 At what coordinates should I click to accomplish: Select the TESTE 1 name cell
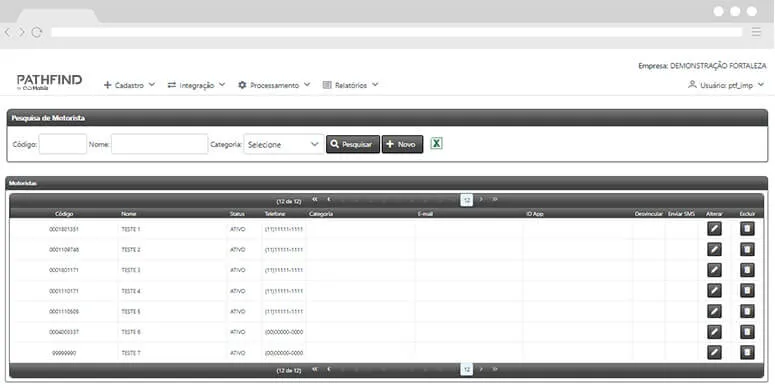pos(131,229)
